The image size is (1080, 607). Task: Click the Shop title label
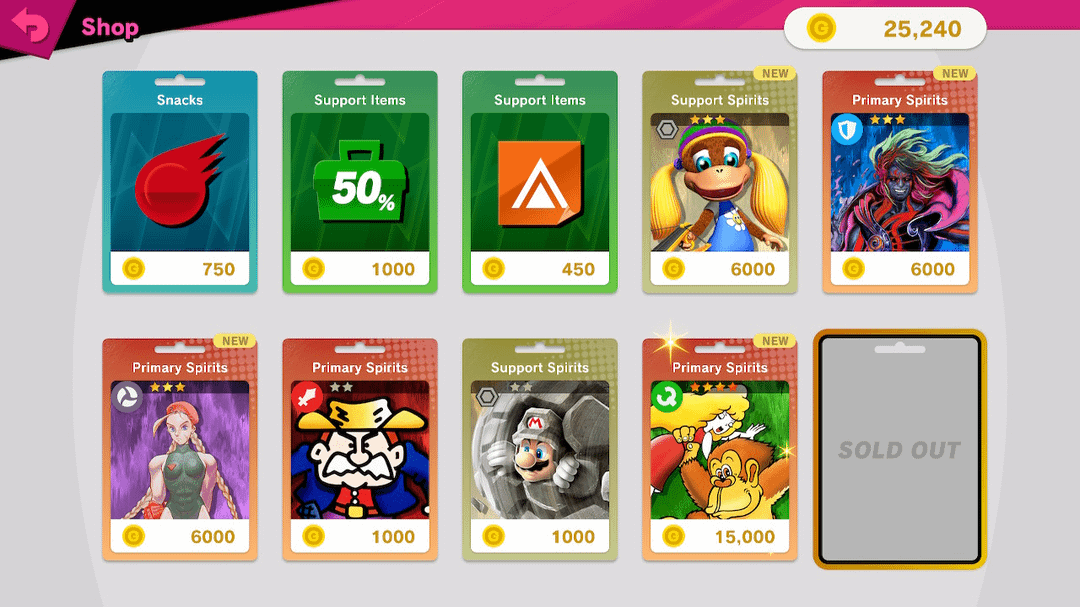point(110,28)
